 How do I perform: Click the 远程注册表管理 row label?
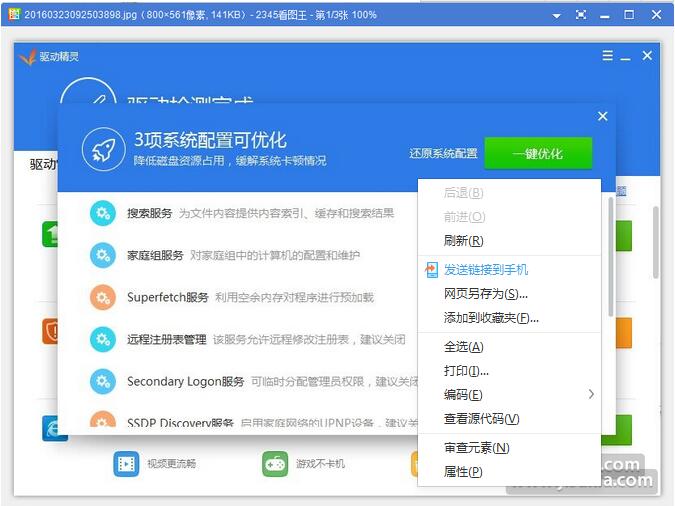pos(167,339)
